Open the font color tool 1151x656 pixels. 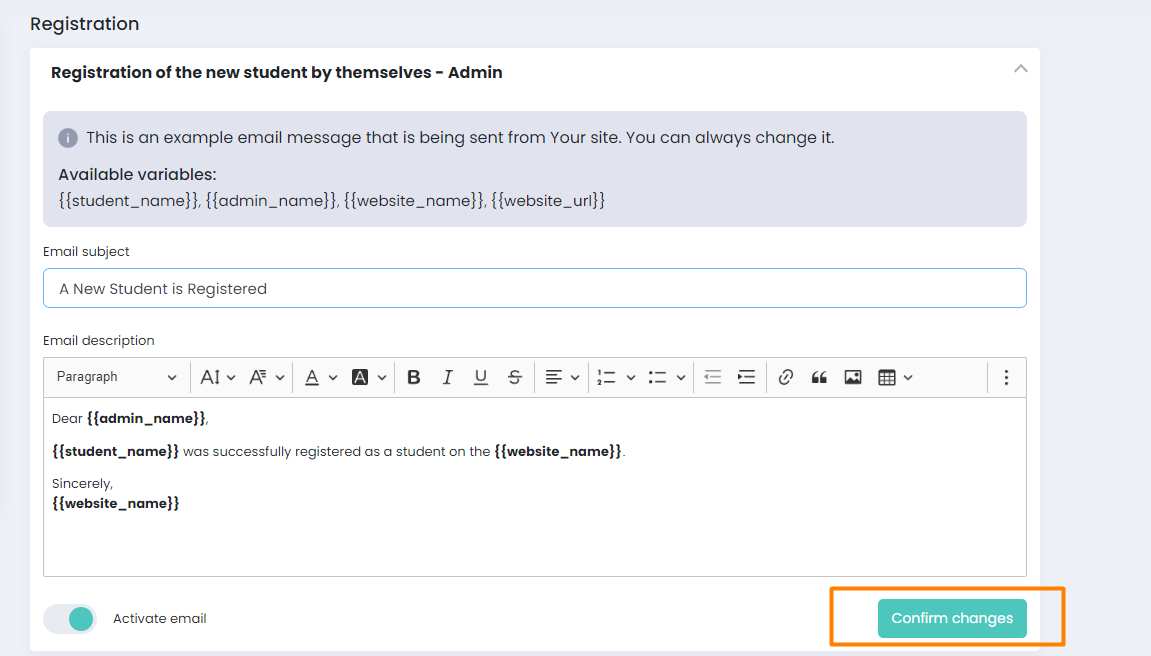pyautogui.click(x=312, y=377)
